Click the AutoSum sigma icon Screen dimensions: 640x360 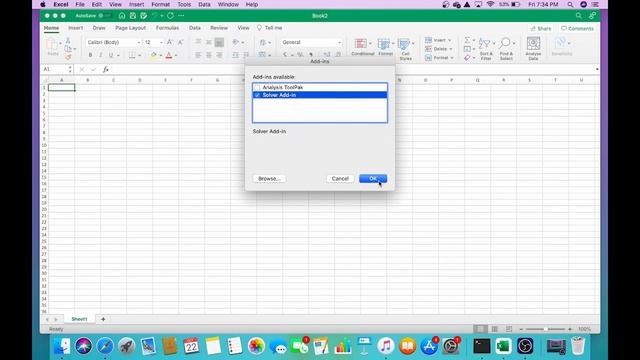click(x=467, y=40)
